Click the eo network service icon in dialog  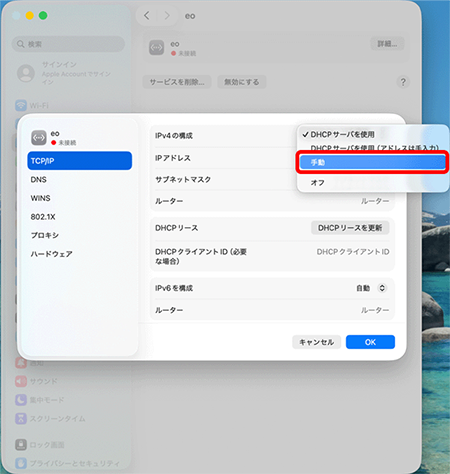tap(39, 138)
